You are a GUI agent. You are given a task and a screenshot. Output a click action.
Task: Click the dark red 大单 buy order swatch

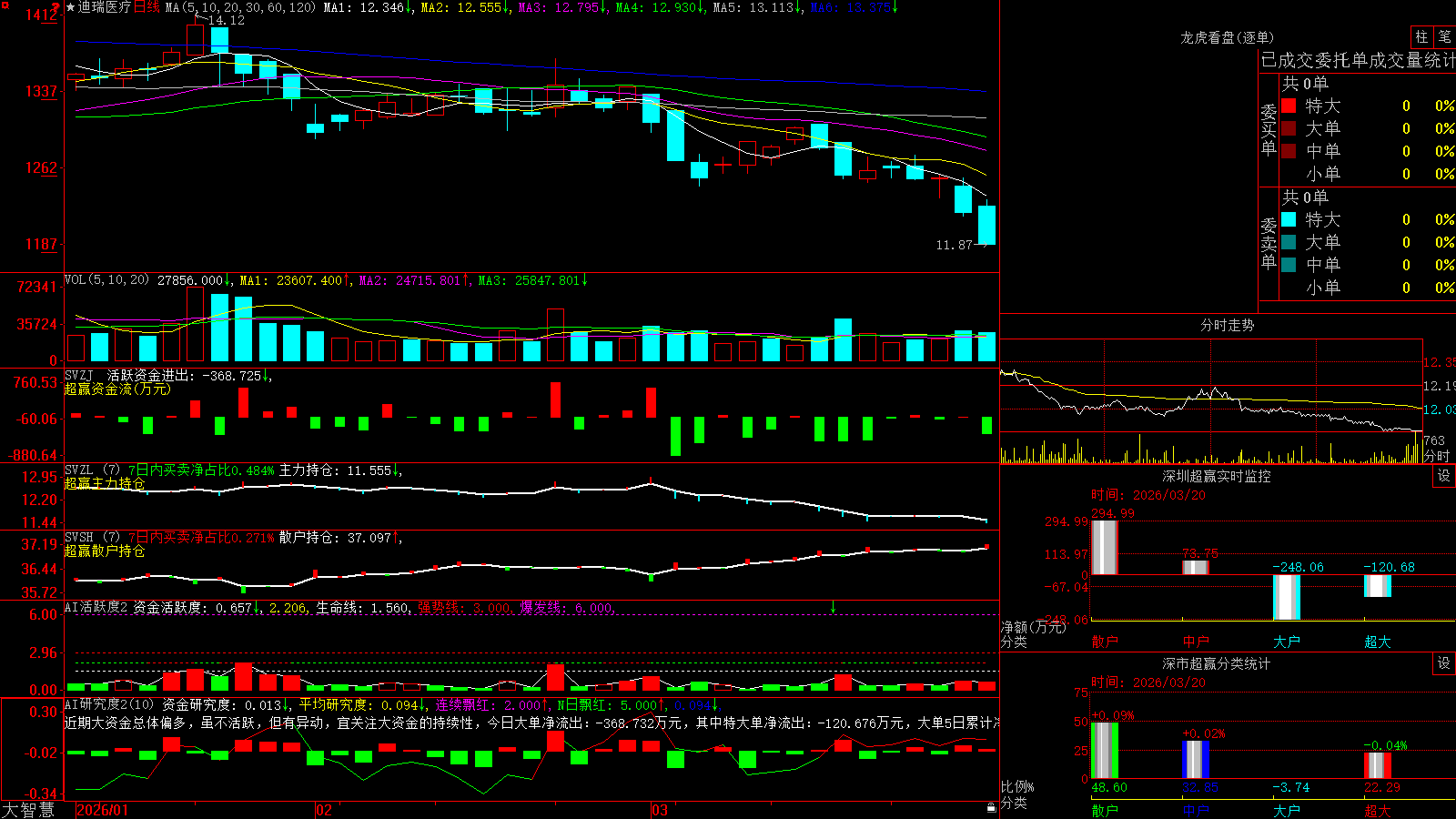[1289, 128]
